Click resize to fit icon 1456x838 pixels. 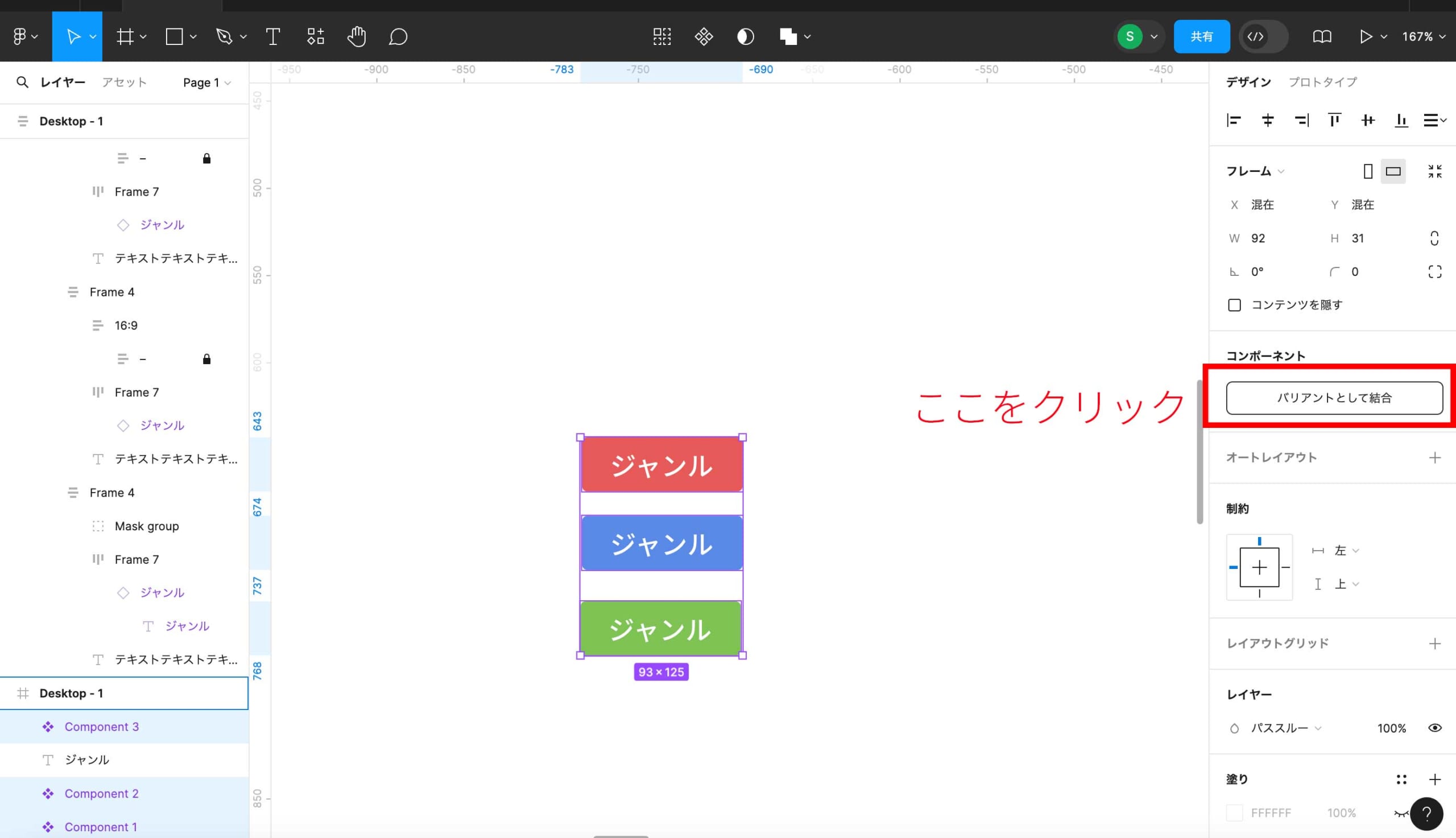point(1435,171)
